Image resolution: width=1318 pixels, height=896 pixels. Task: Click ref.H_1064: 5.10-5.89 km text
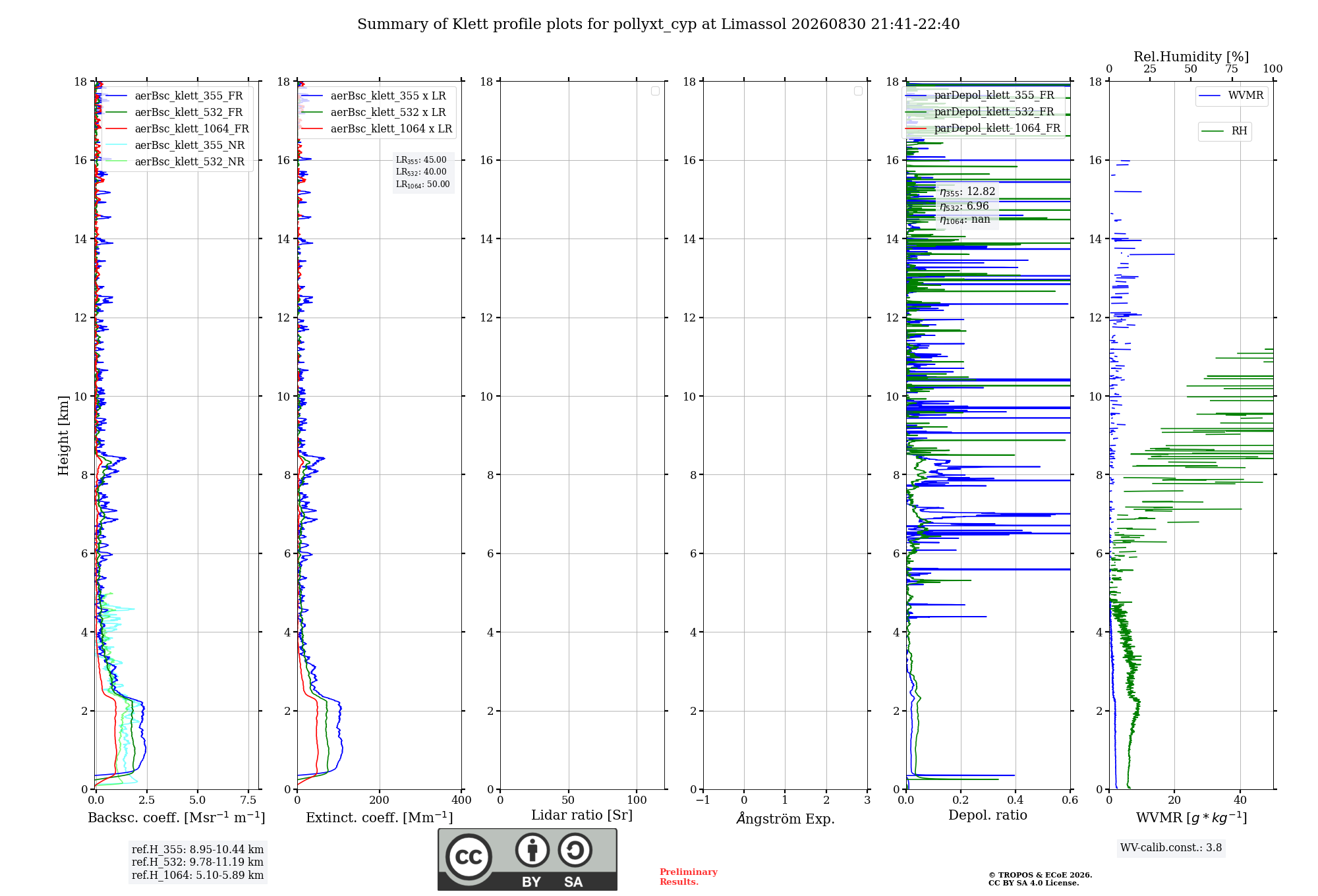click(198, 876)
